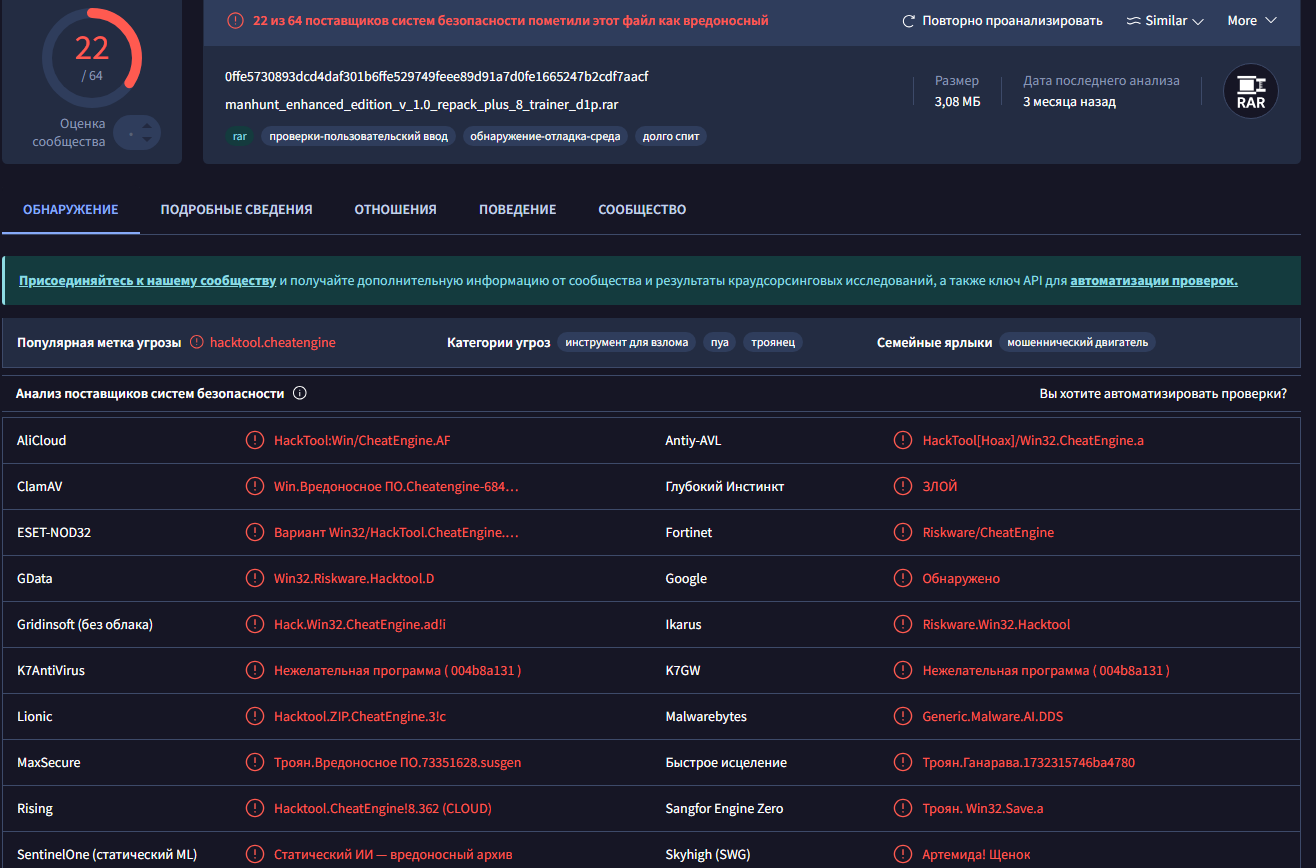
Task: Click the nya threat category chip
Action: [719, 342]
